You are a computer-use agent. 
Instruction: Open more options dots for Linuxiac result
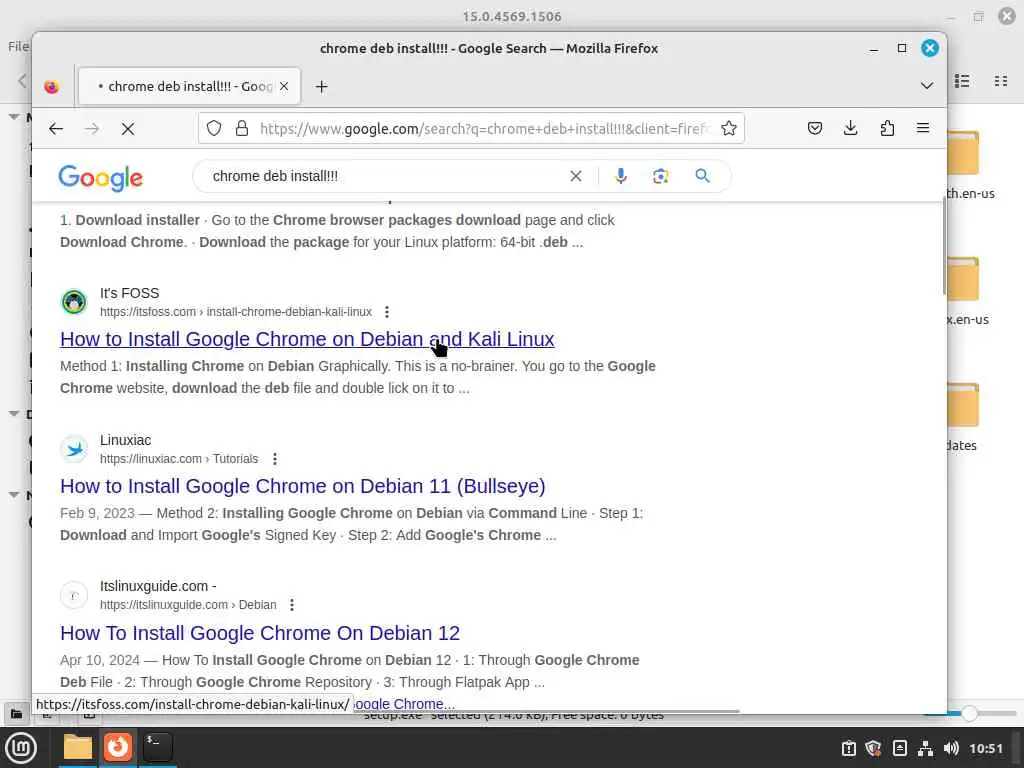(x=275, y=459)
